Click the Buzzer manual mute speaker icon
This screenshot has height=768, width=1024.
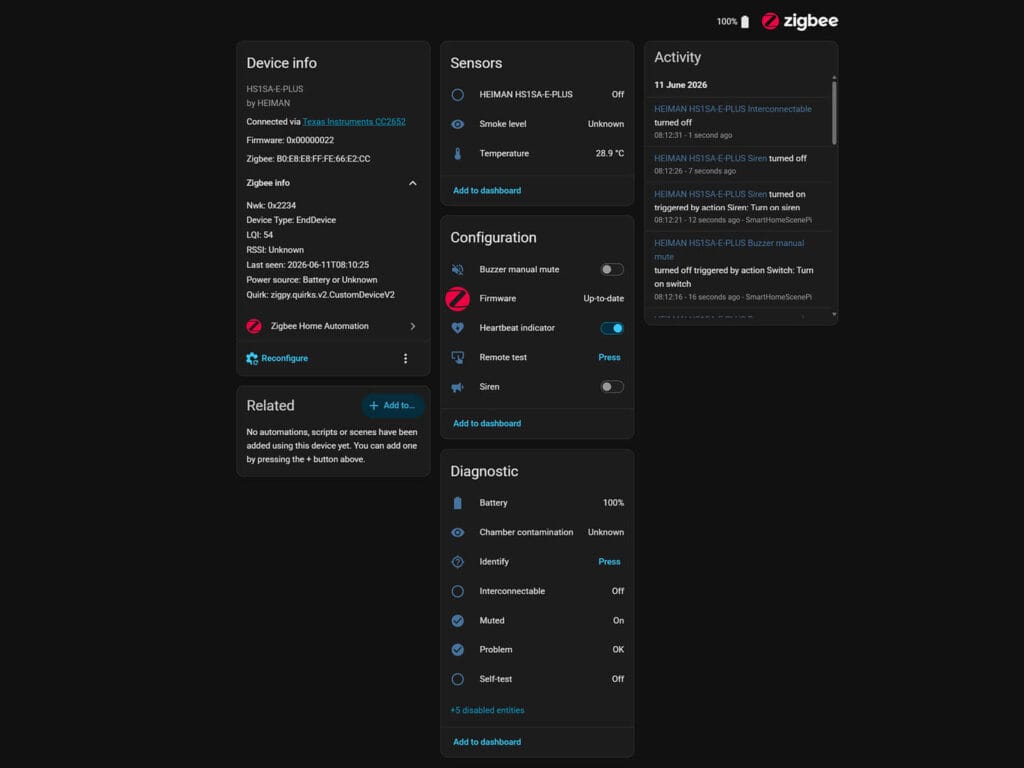pos(458,270)
